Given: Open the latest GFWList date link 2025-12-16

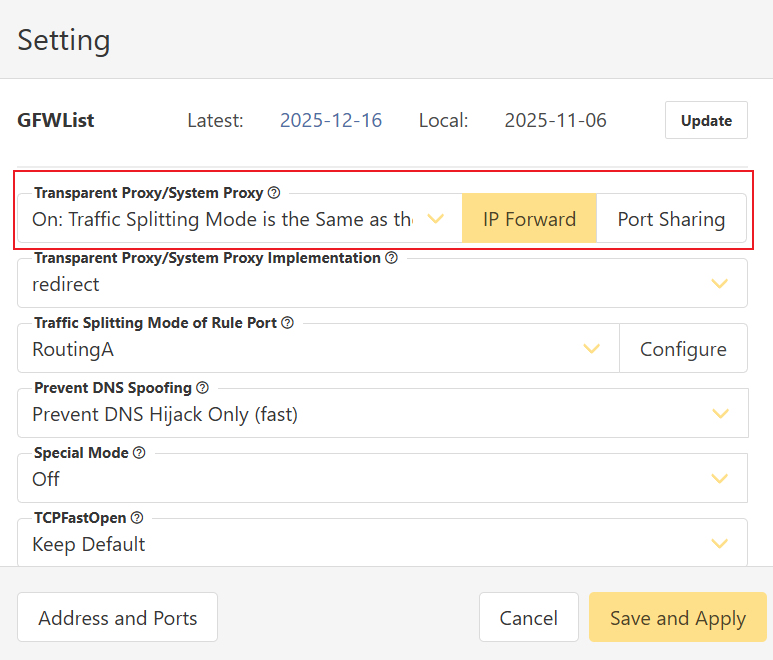Looking at the screenshot, I should click(331, 120).
